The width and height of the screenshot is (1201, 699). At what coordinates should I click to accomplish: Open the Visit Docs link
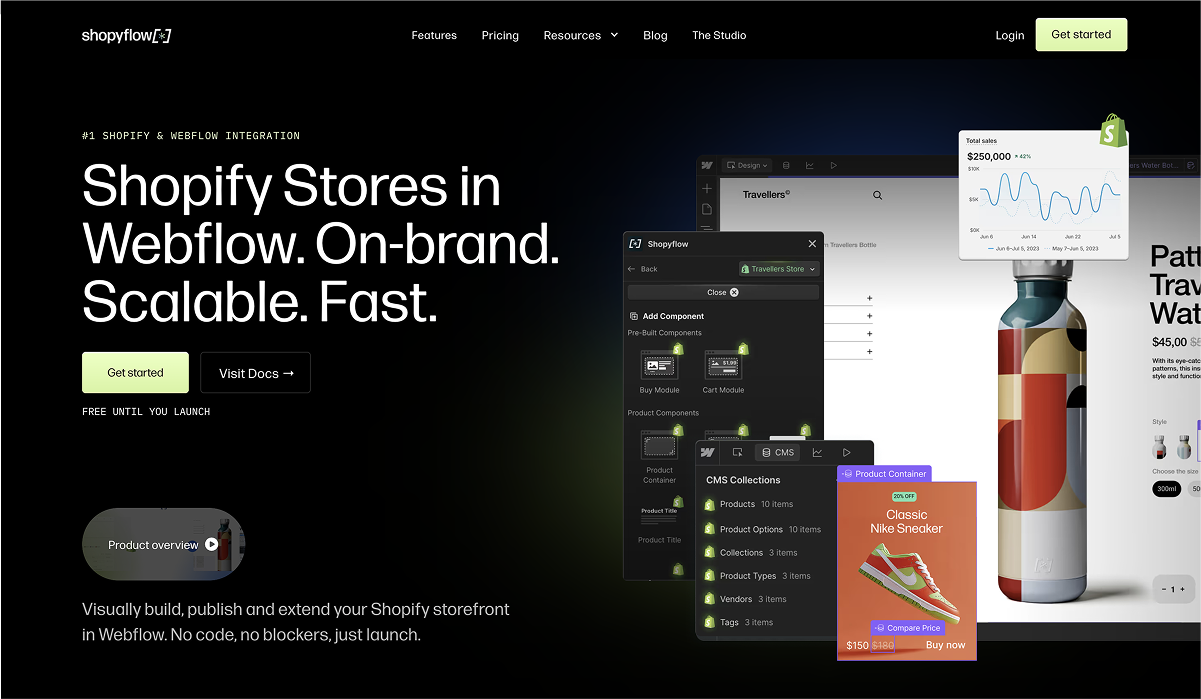click(255, 372)
